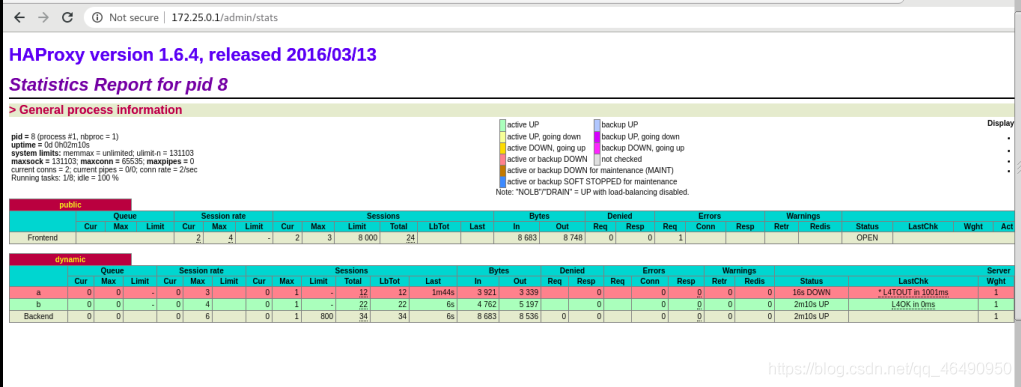Click the browser forward arrow
Screen dimensions: 1021x387
[43, 18]
